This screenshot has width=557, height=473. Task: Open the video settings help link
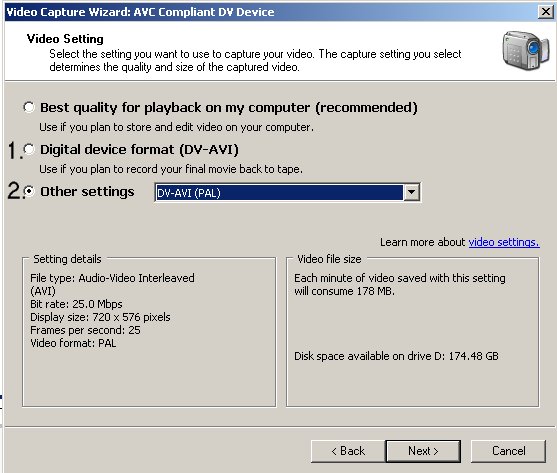click(x=504, y=242)
